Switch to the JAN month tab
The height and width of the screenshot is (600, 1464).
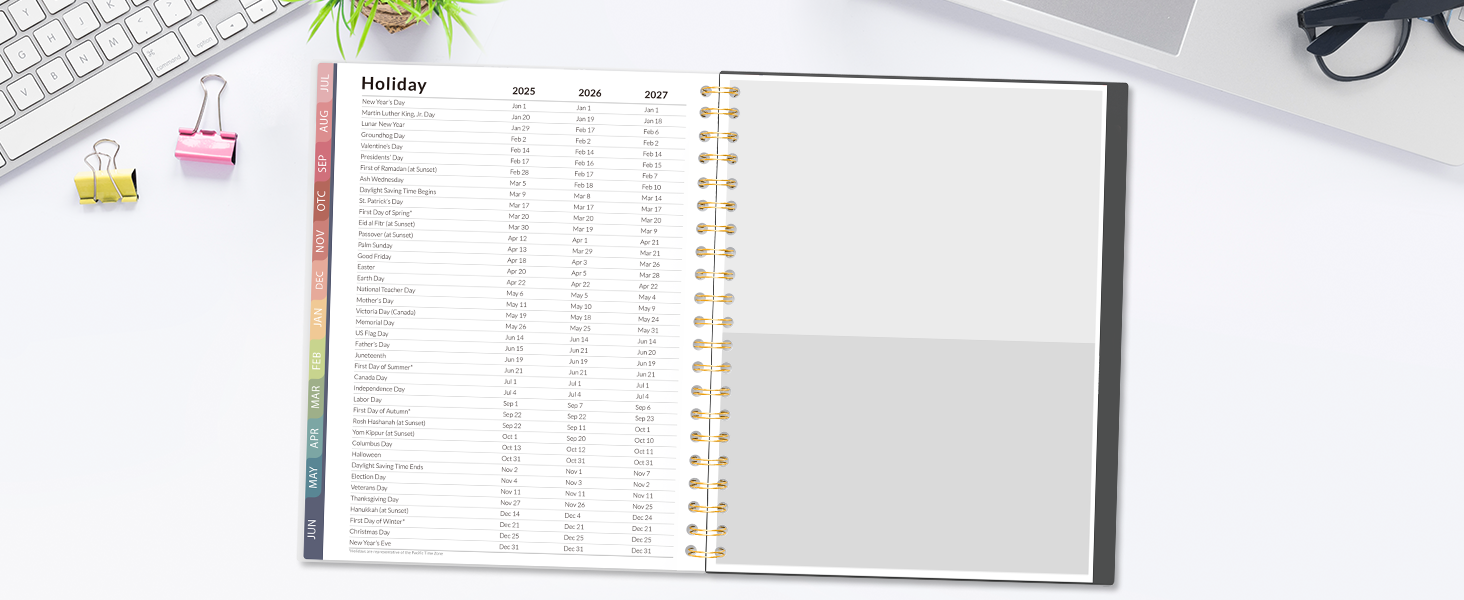click(x=320, y=316)
